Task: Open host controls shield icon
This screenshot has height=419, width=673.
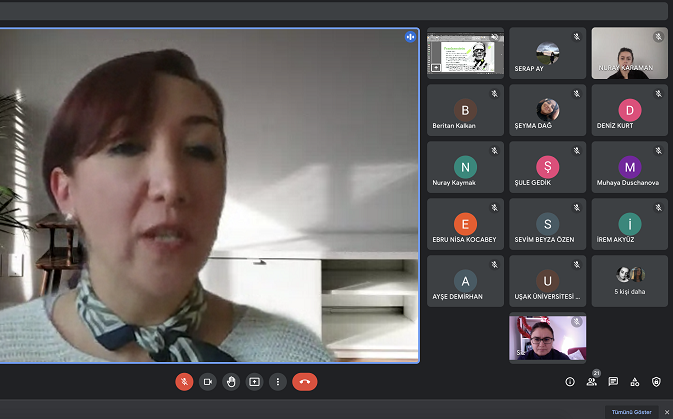Action: point(656,381)
